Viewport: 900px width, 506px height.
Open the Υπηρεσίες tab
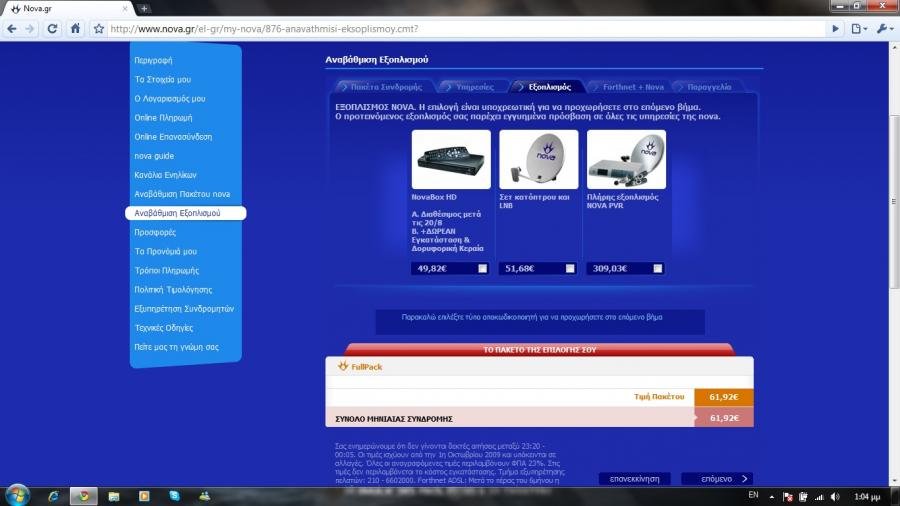coord(469,87)
